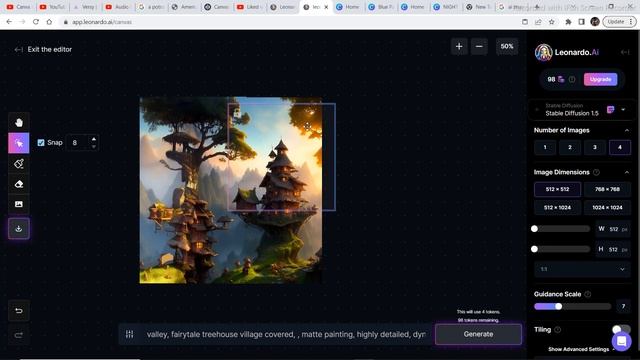Screen dimensions: 640x360
Task: Choose 1024 × 1024 dimensions
Action: [x=607, y=207]
